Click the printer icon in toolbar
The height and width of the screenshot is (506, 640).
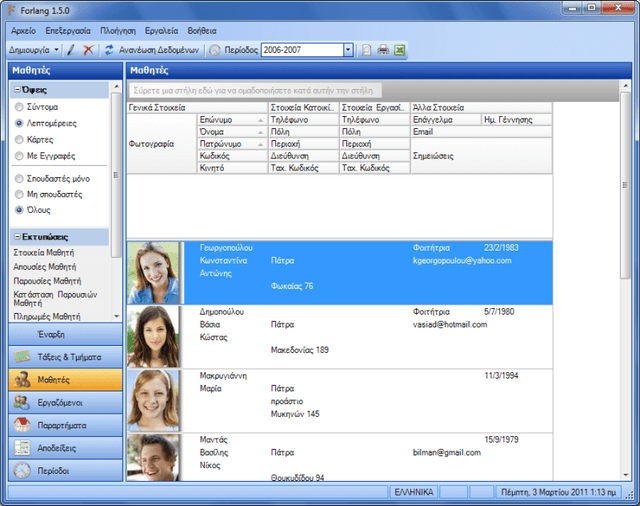point(383,50)
